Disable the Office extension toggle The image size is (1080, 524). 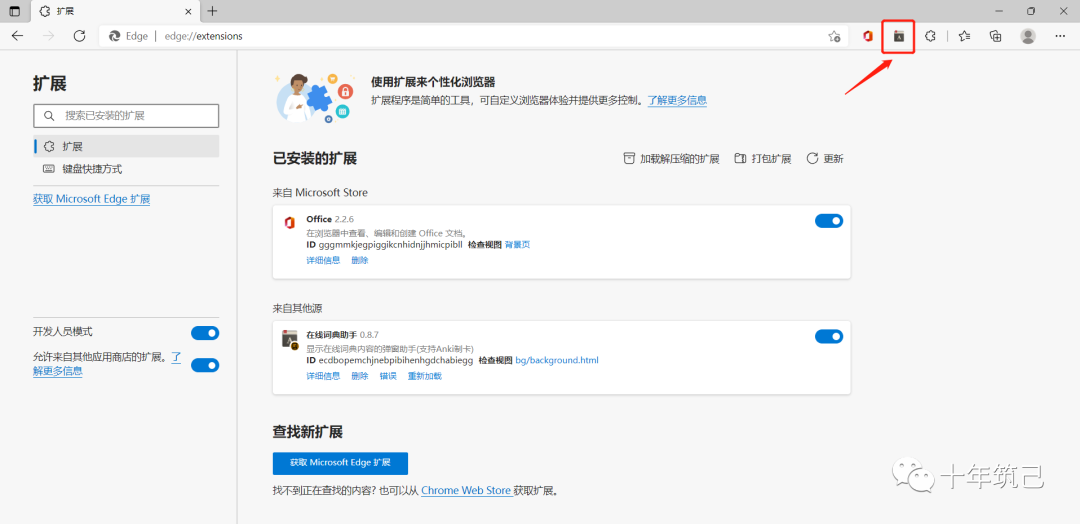click(829, 221)
